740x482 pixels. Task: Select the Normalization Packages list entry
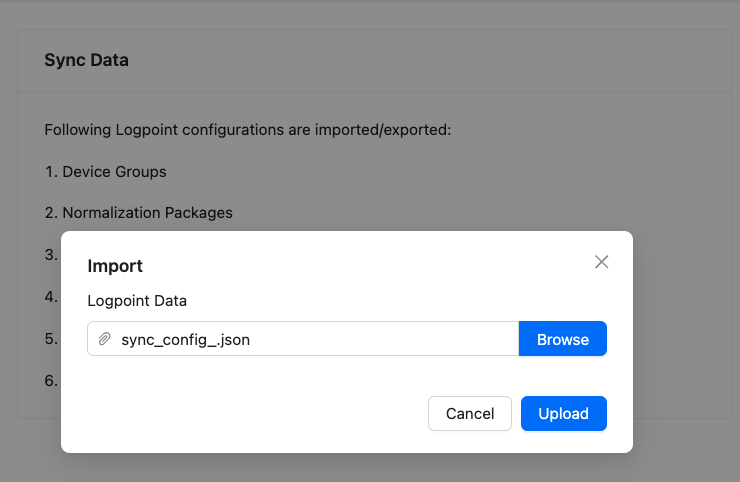pyautogui.click(x=138, y=212)
